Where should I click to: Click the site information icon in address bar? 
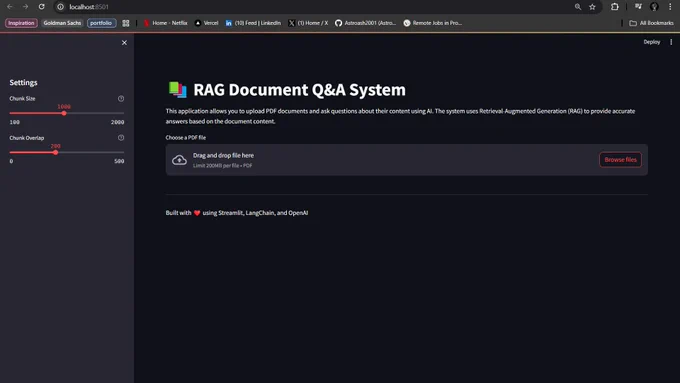tap(61, 7)
